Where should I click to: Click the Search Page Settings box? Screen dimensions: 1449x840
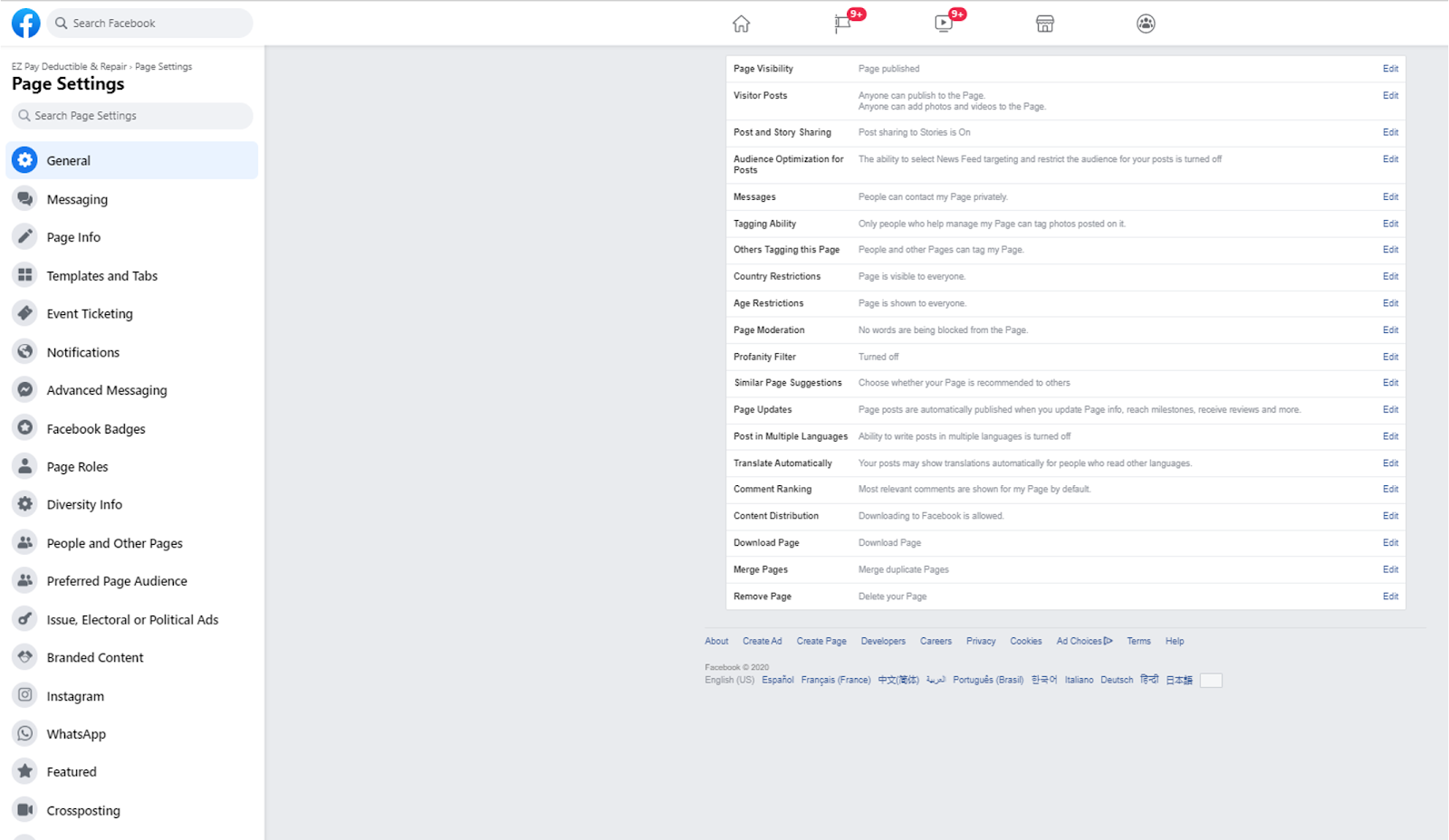[132, 116]
